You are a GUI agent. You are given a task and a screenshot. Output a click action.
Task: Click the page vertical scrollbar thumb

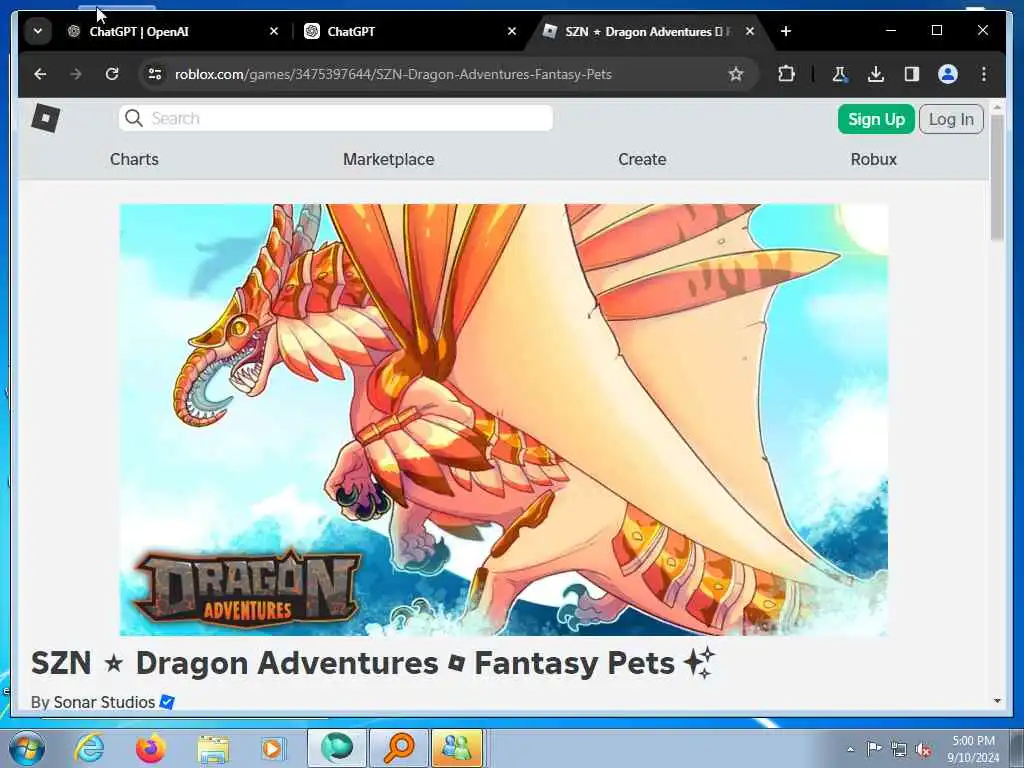coord(997,178)
